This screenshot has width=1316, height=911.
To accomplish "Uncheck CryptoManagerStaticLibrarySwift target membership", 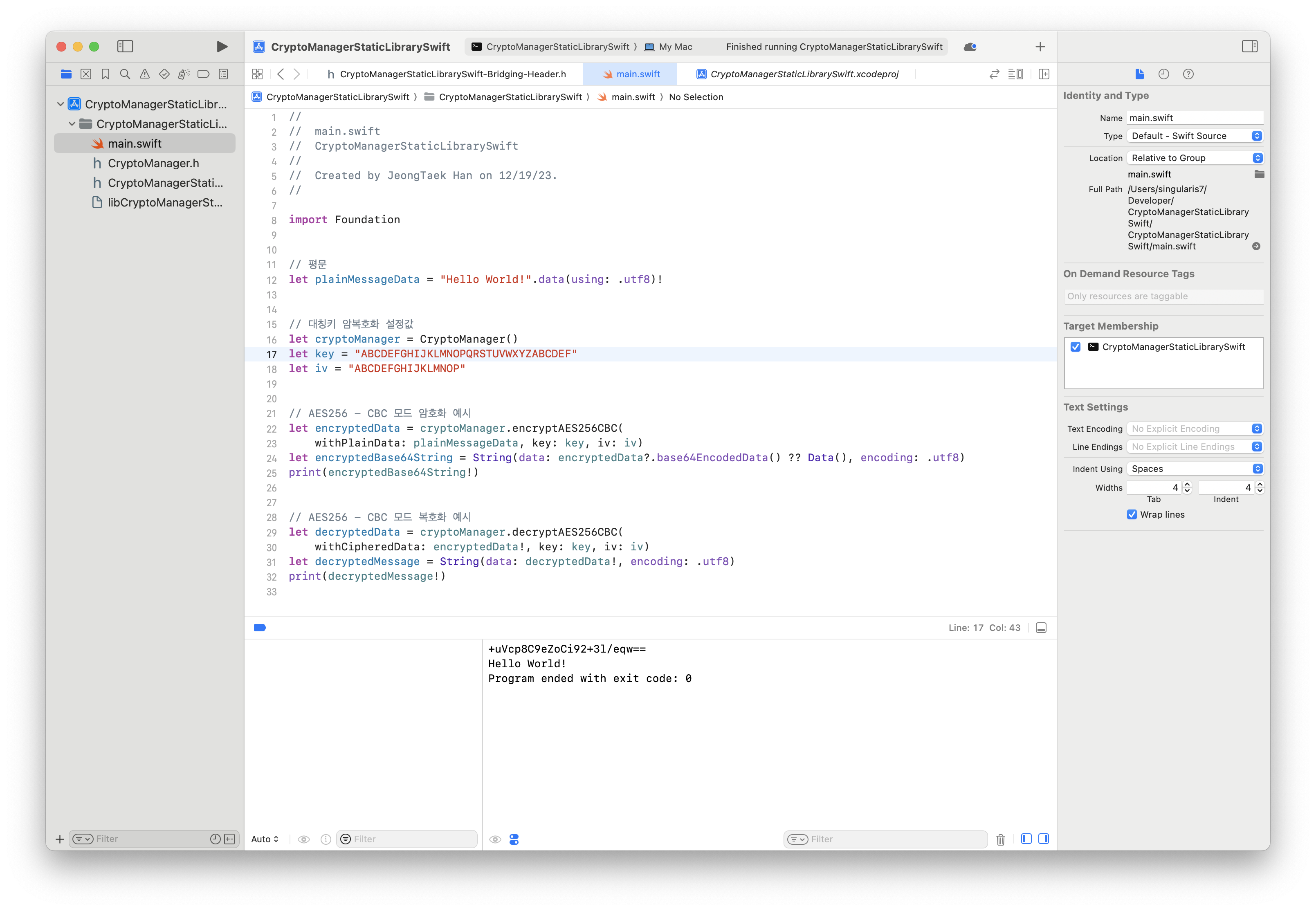I will [x=1076, y=347].
